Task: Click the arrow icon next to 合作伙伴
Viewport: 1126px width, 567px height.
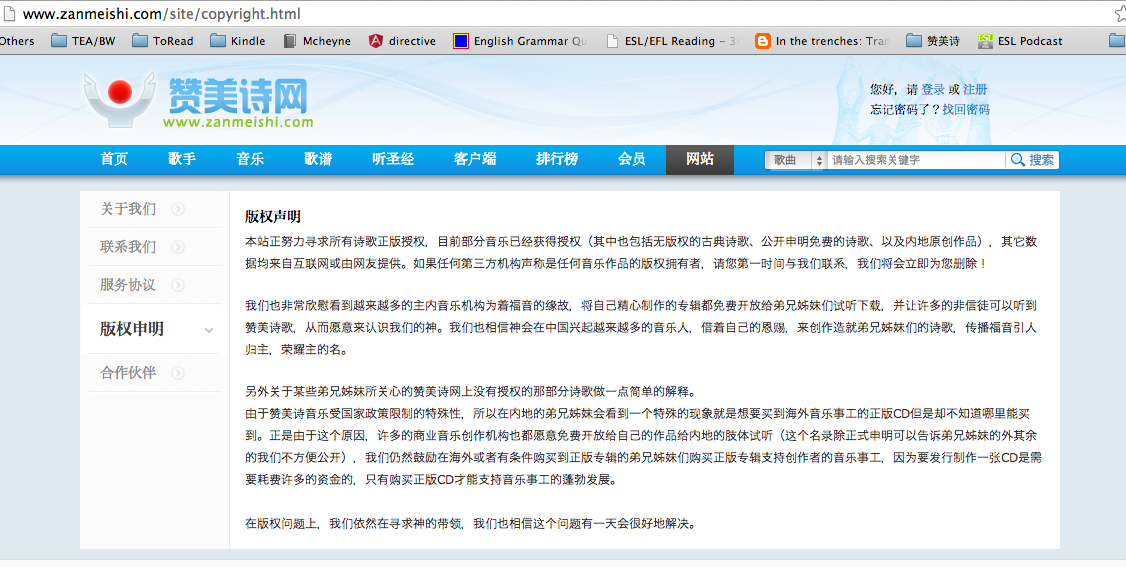Action: pyautogui.click(x=178, y=372)
